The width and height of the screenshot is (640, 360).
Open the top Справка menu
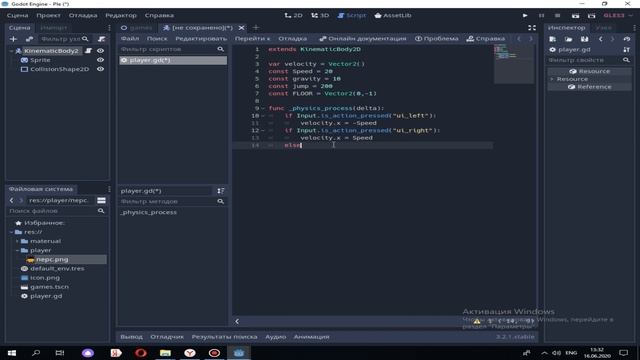click(159, 15)
